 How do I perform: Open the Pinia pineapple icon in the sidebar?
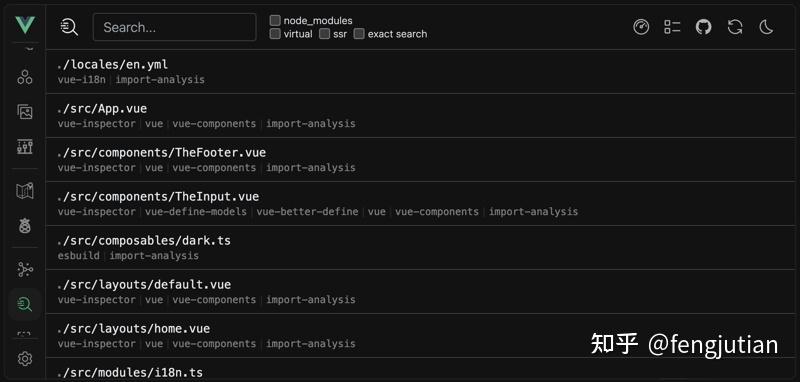24,225
